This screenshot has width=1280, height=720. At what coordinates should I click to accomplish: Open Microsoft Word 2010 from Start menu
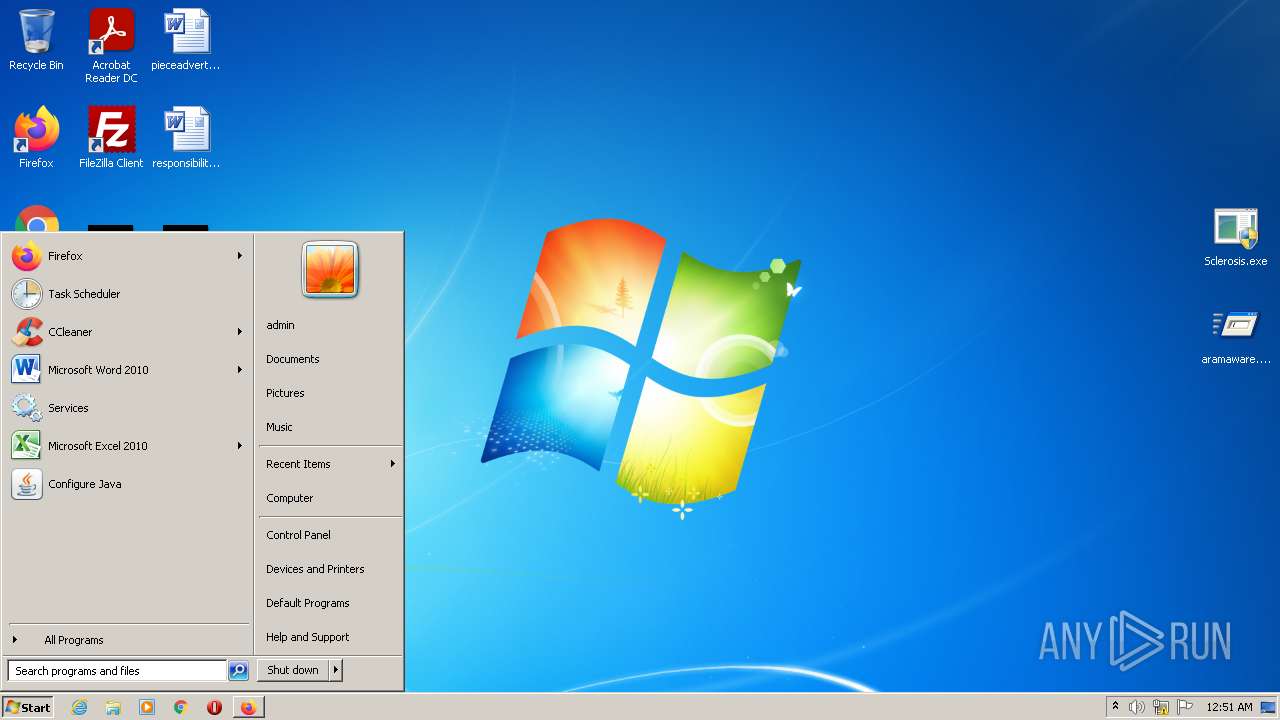pyautogui.click(x=127, y=370)
